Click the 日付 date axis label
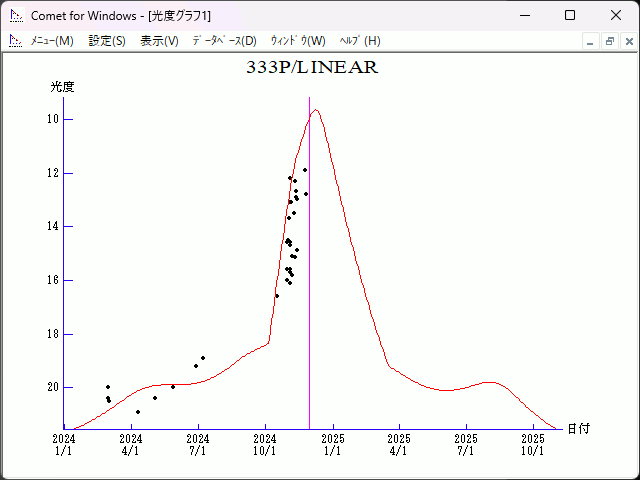The height and width of the screenshot is (480, 640). coord(578,428)
